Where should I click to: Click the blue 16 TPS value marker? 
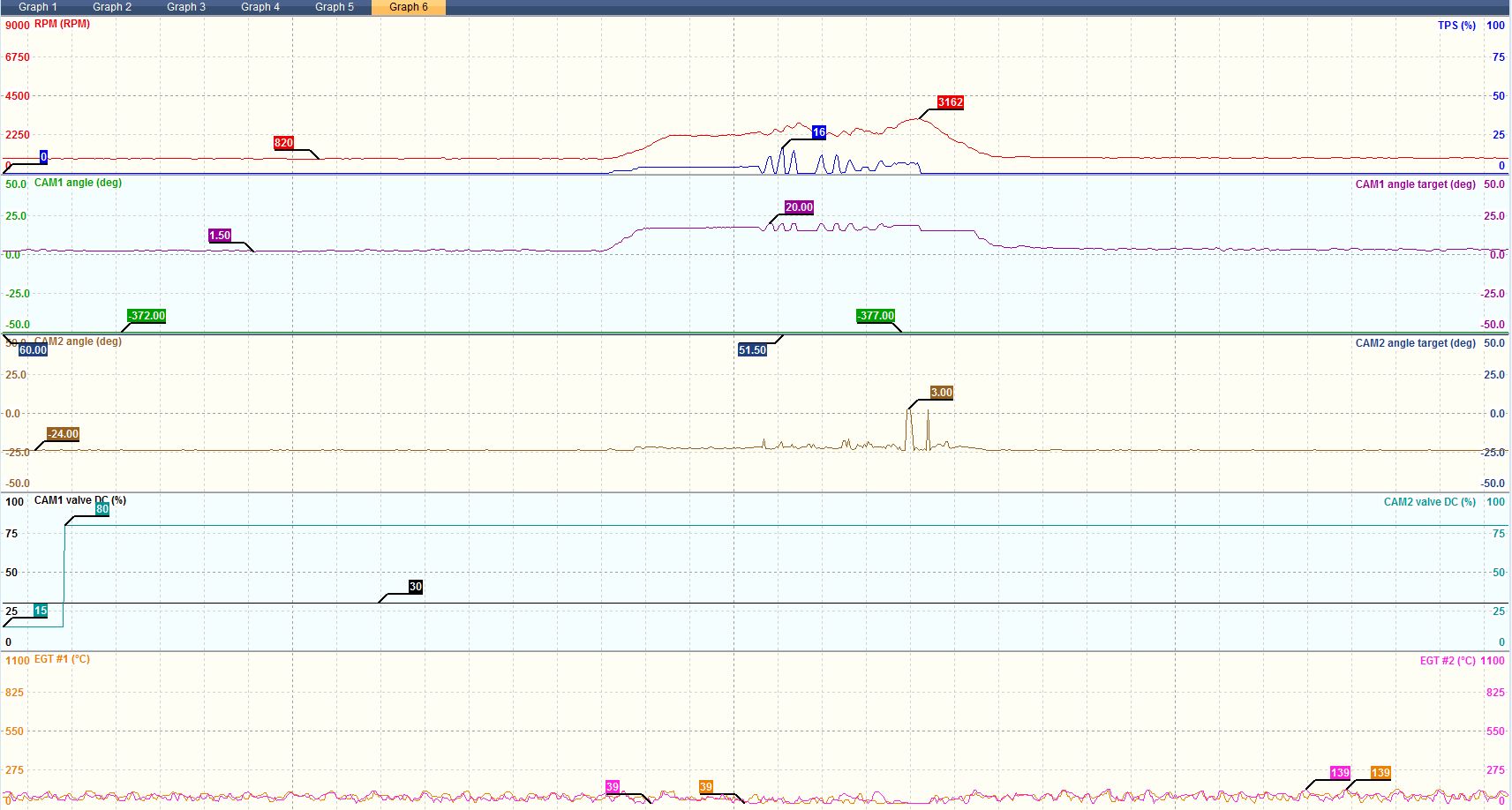pos(818,132)
